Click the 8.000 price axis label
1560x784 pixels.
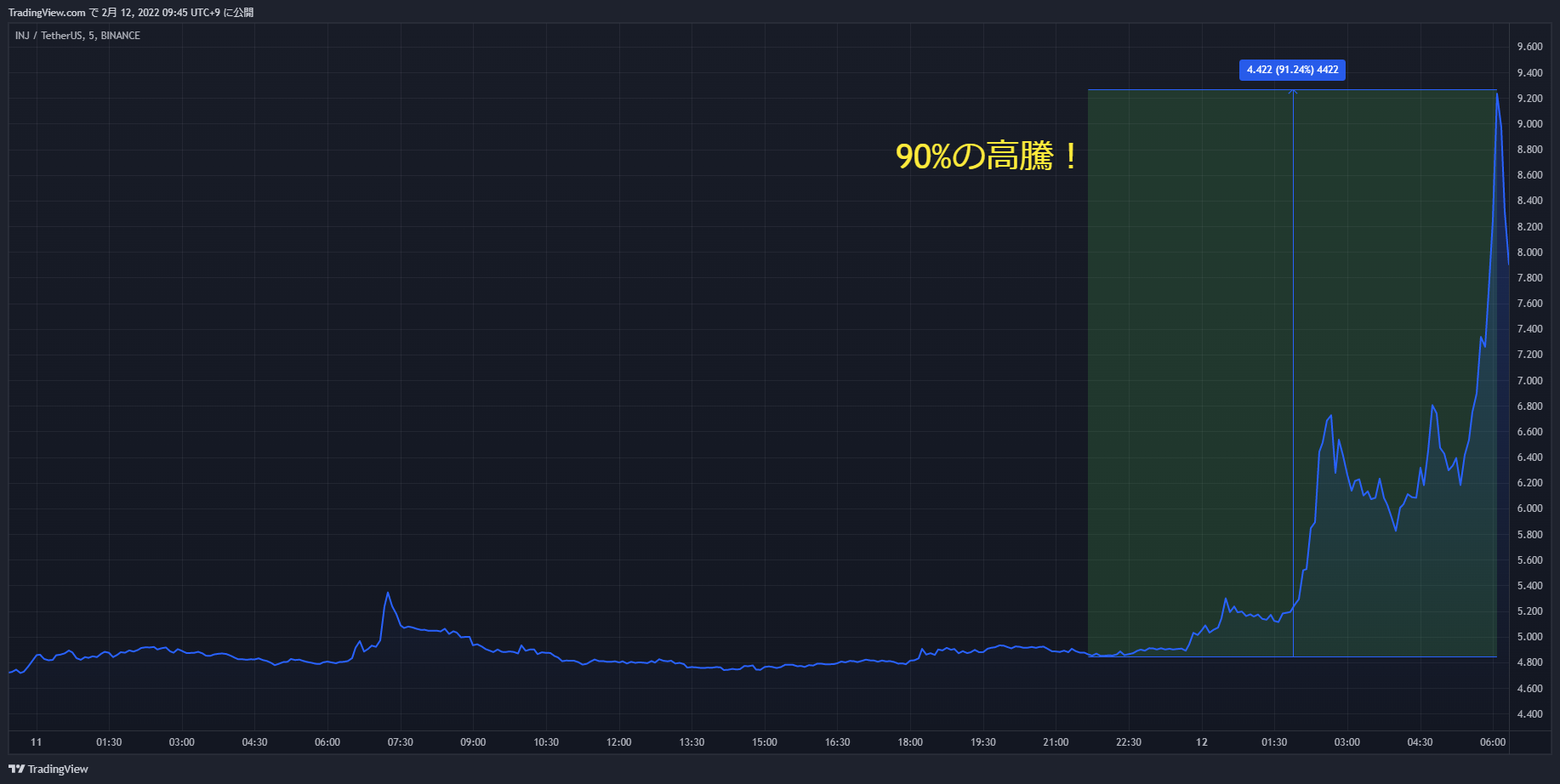[x=1529, y=253]
